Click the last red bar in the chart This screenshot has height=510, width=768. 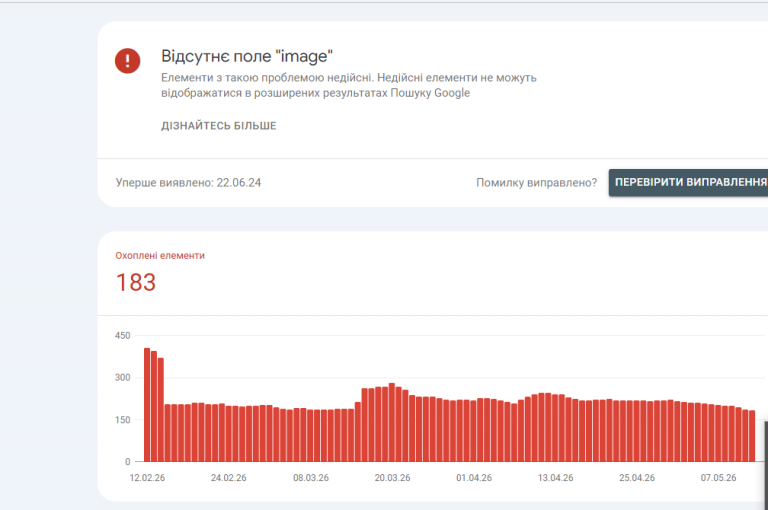(x=752, y=436)
